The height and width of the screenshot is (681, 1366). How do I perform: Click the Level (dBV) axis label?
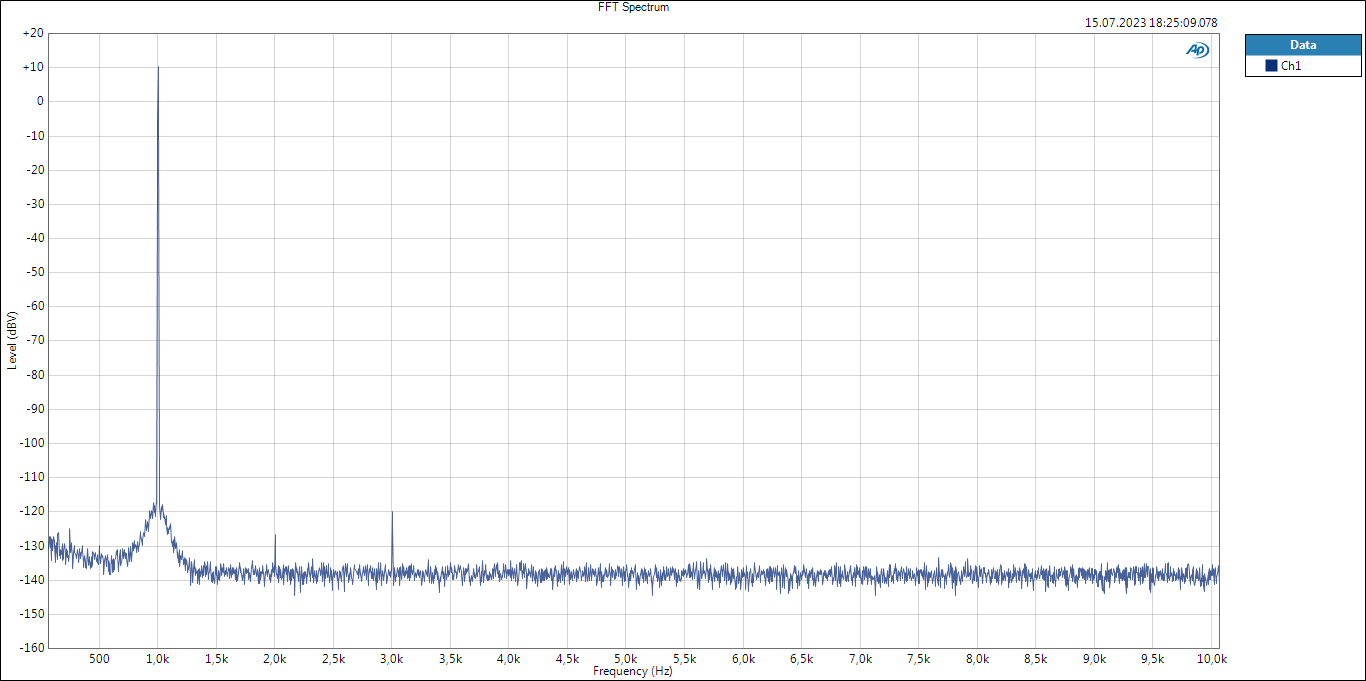tap(12, 340)
